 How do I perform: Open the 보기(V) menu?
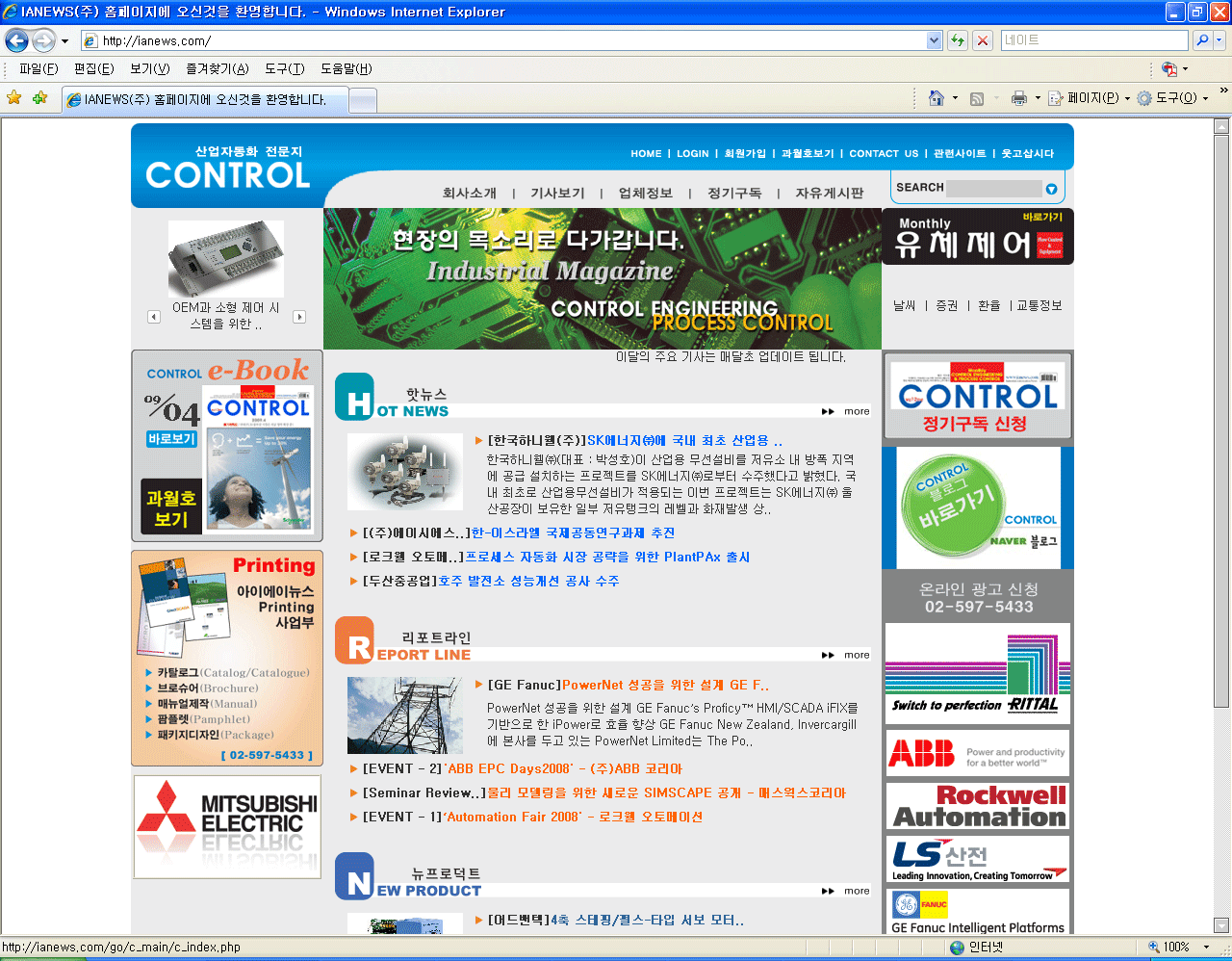click(x=150, y=69)
